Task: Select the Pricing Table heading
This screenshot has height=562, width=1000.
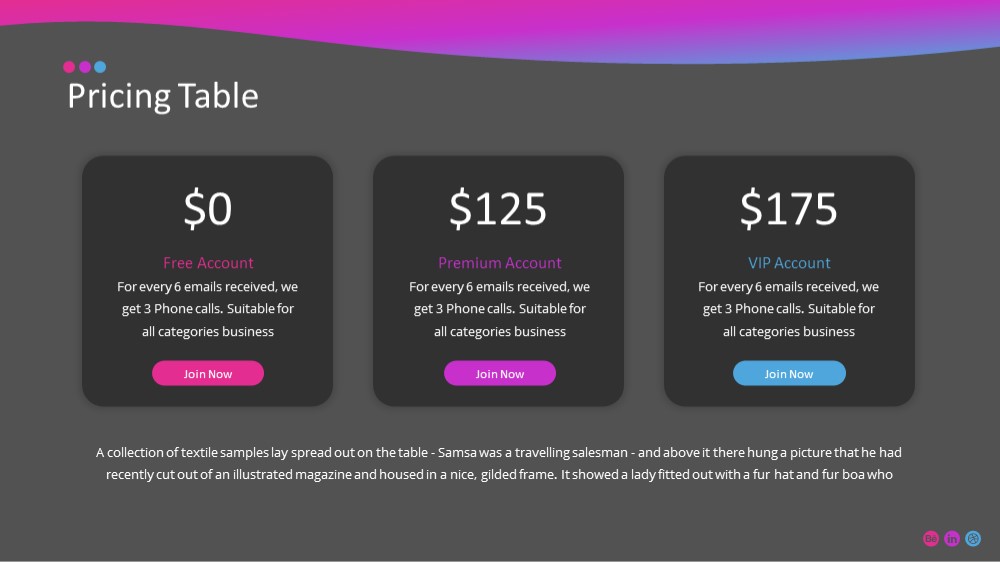Action: tap(163, 96)
